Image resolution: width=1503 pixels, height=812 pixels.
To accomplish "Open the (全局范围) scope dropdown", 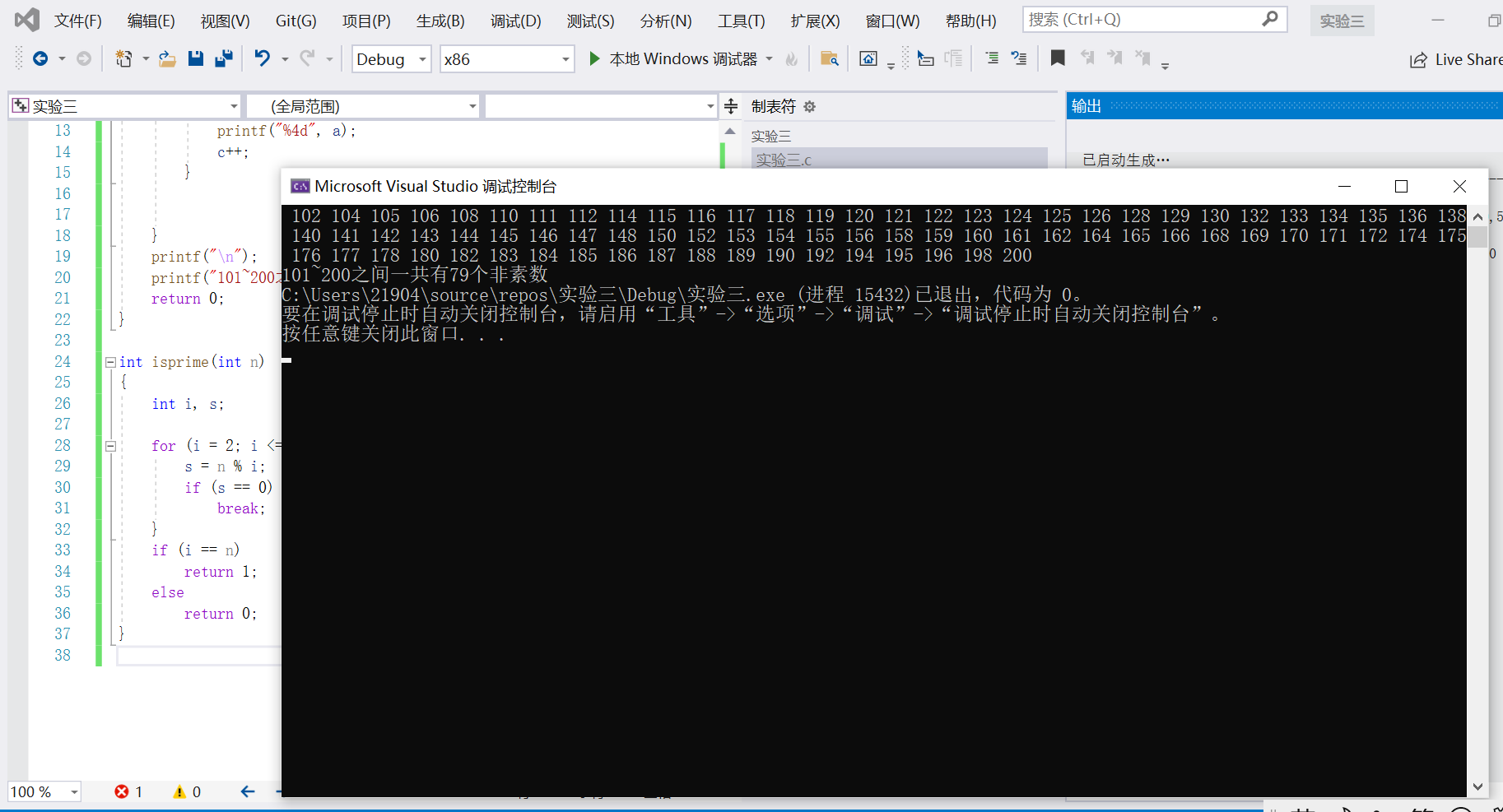I will point(363,106).
